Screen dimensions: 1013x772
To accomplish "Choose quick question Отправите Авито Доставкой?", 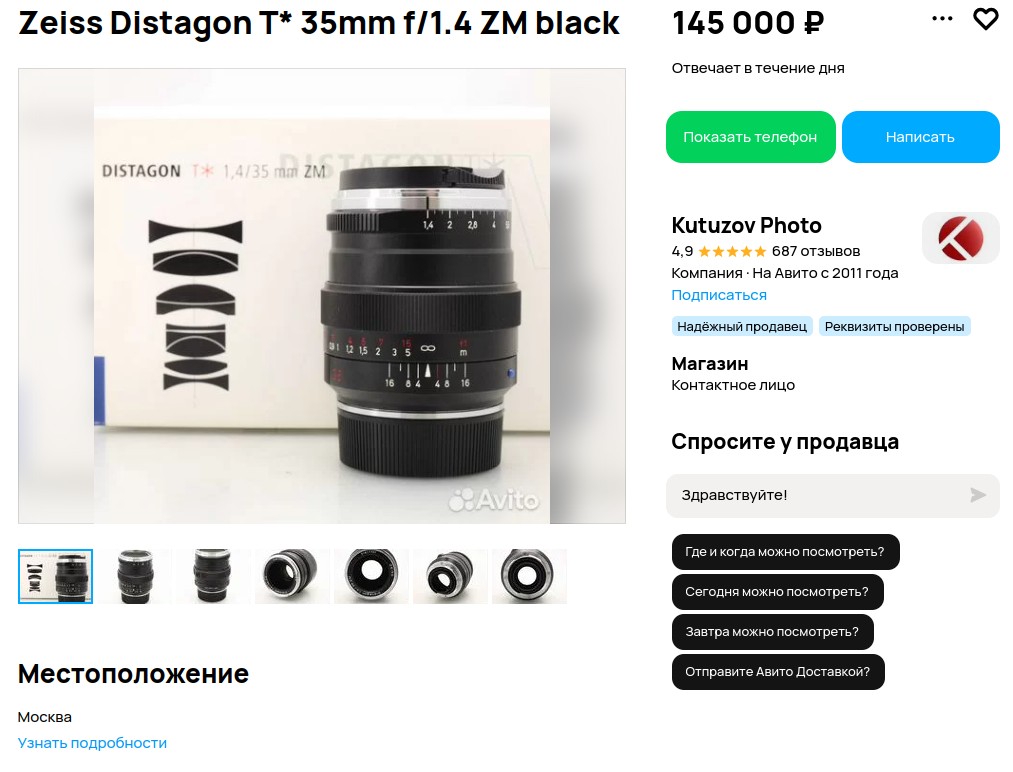I will tap(778, 672).
